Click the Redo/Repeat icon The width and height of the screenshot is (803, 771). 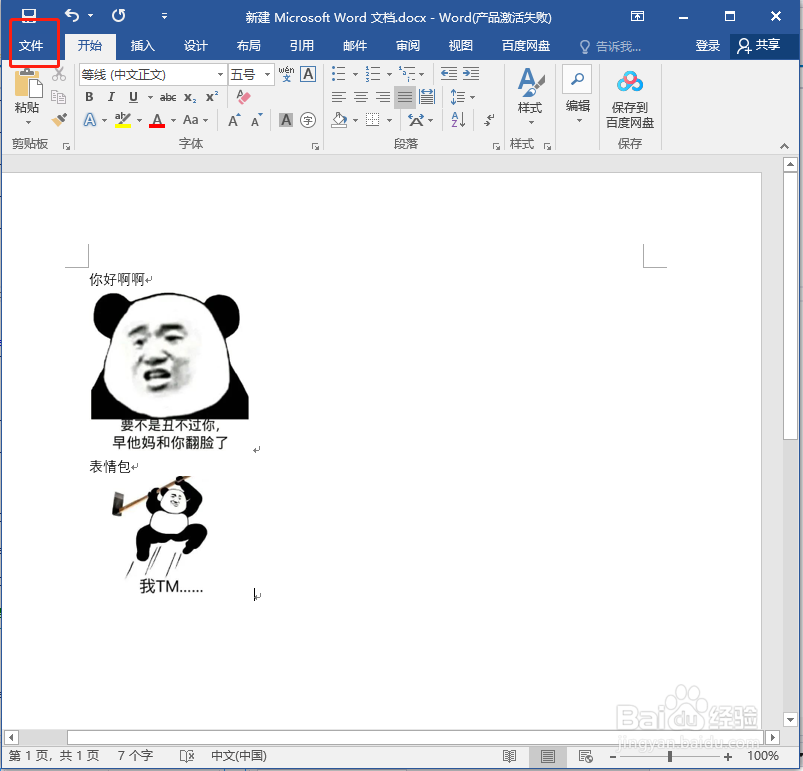pyautogui.click(x=118, y=16)
